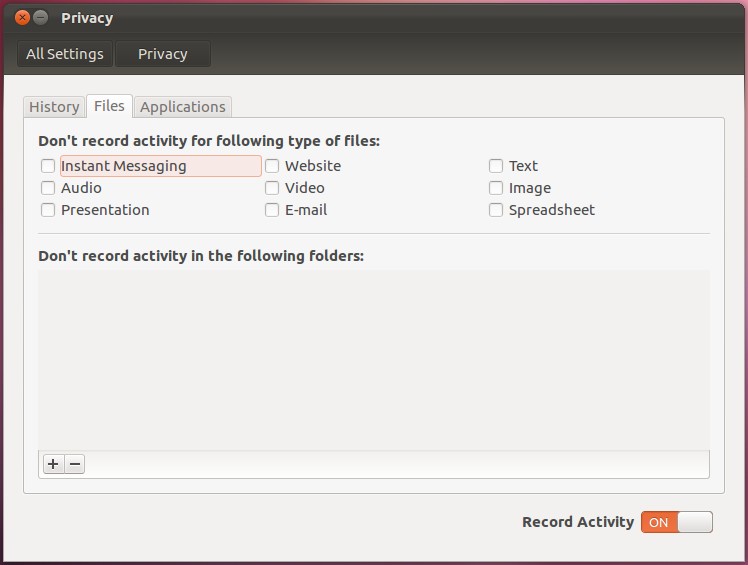Tick the Image checkbox

tap(496, 188)
